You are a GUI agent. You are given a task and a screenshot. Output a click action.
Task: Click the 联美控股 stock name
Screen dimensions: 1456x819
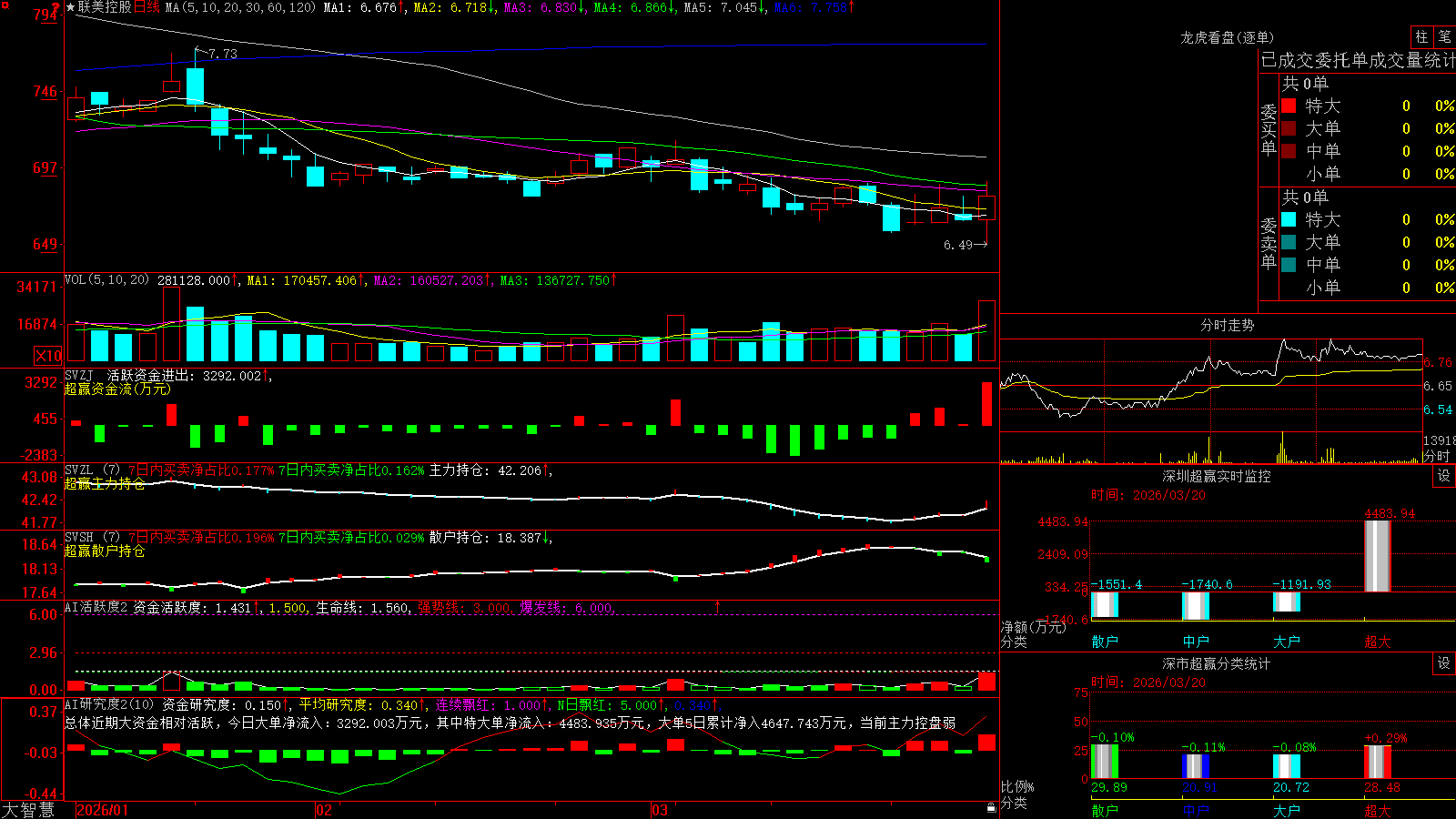pos(105,7)
